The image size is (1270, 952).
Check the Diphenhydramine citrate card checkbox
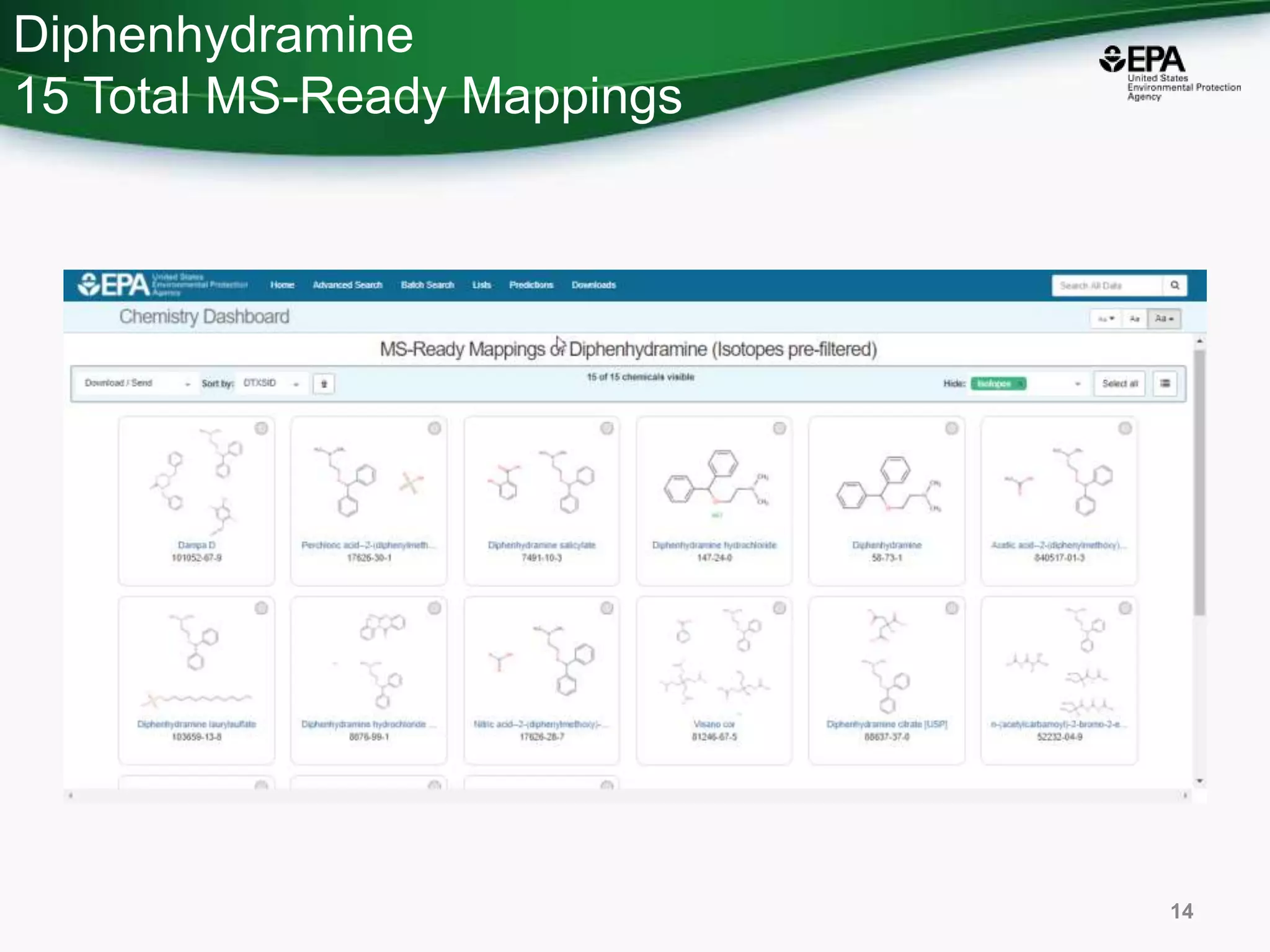coord(952,608)
